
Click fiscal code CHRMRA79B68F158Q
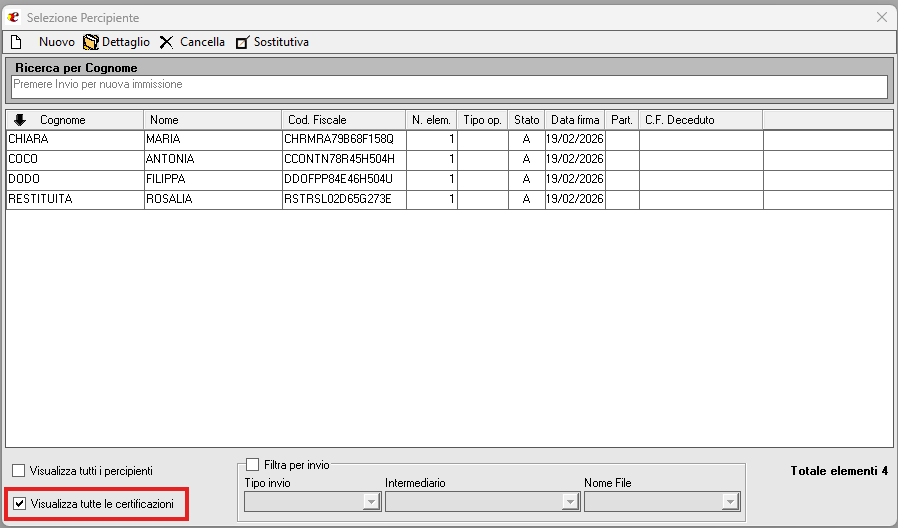click(344, 139)
